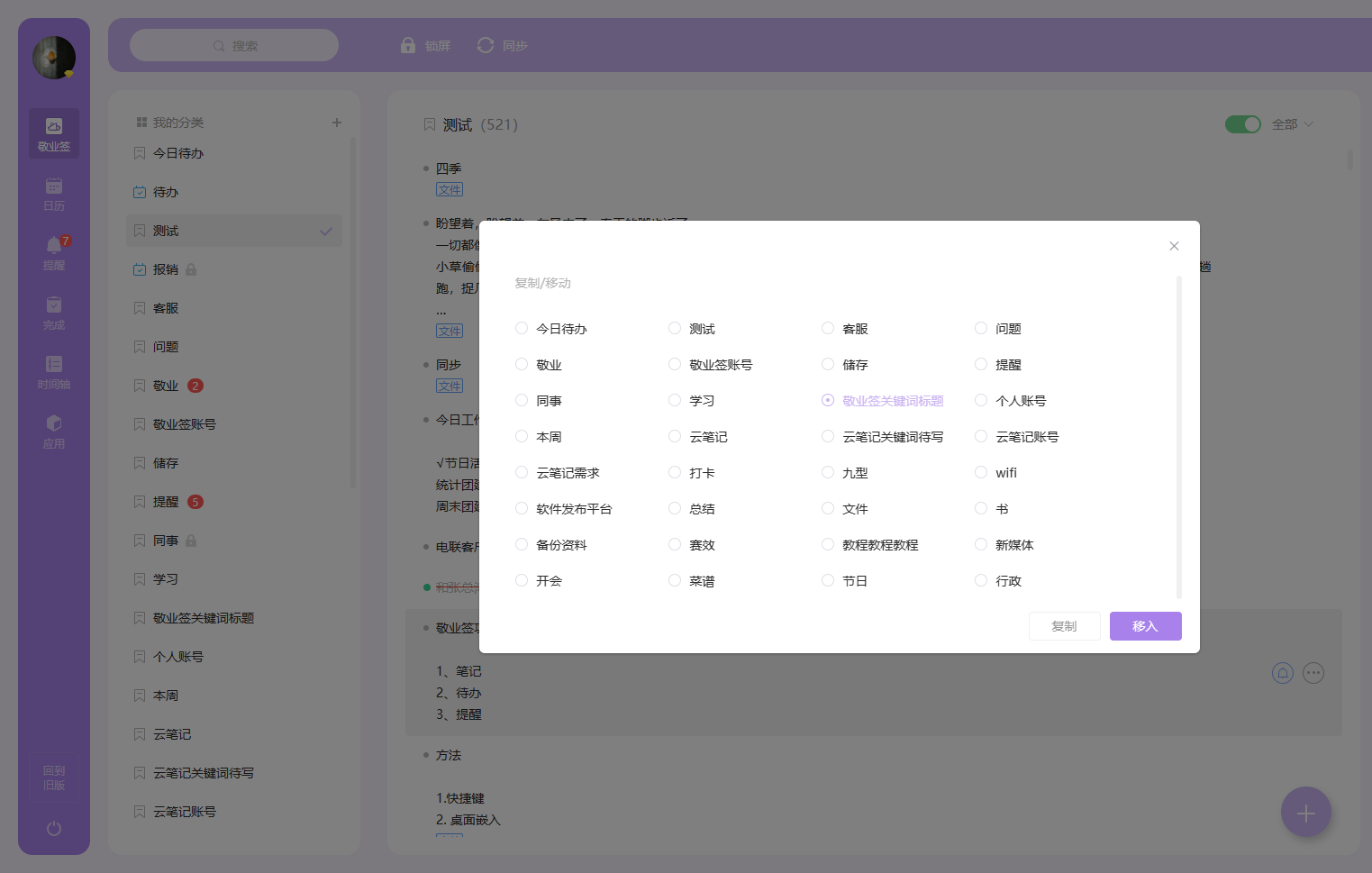Viewport: 1372px width, 873px height.
Task: Select 菜谱 radio option
Action: pyautogui.click(x=675, y=580)
